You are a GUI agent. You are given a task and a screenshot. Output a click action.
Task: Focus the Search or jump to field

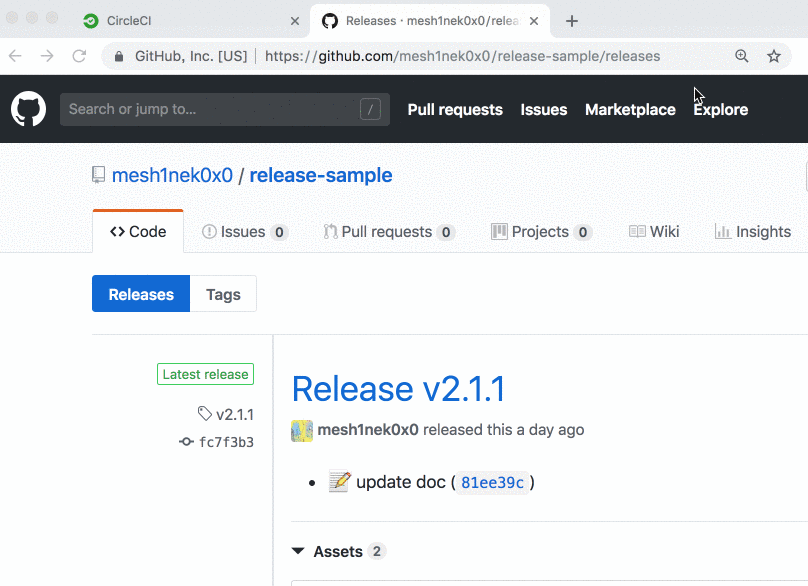tap(225, 109)
